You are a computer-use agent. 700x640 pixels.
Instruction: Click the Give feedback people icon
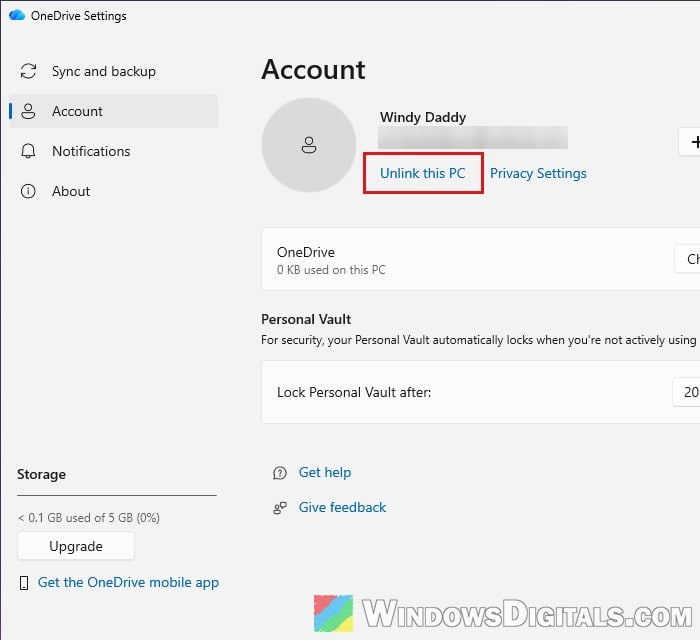280,508
